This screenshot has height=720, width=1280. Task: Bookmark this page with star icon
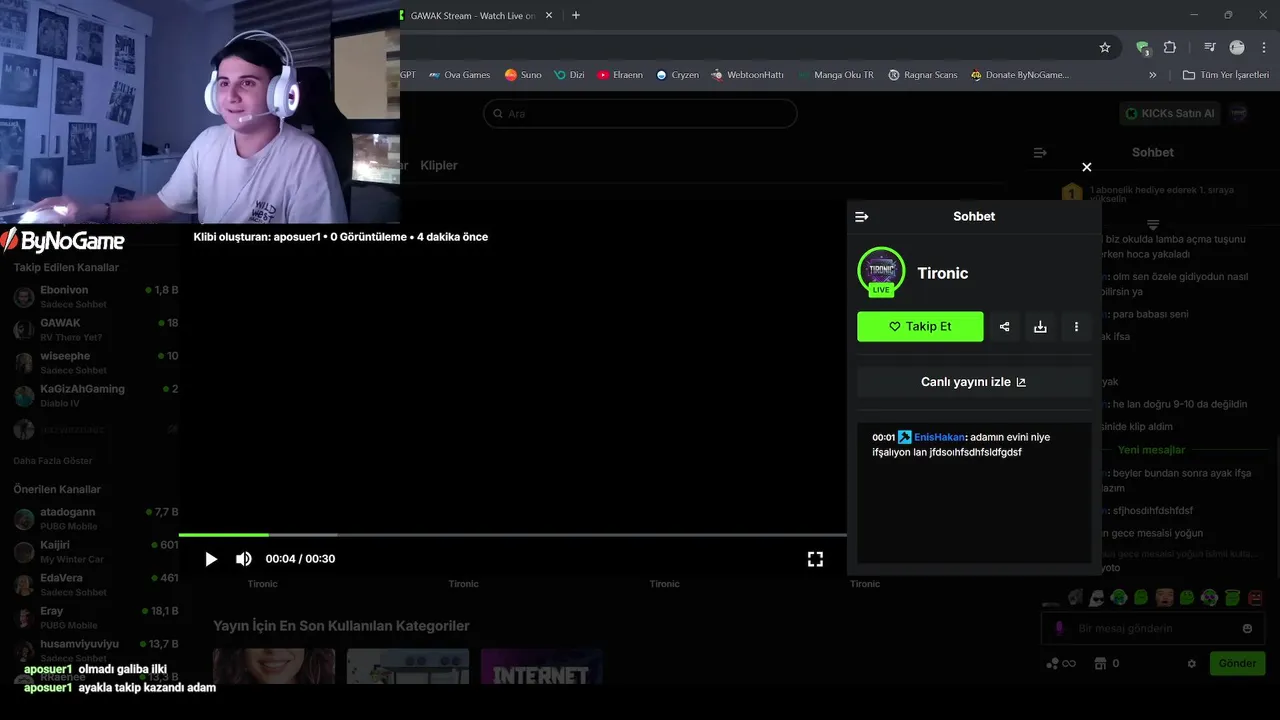1105,47
